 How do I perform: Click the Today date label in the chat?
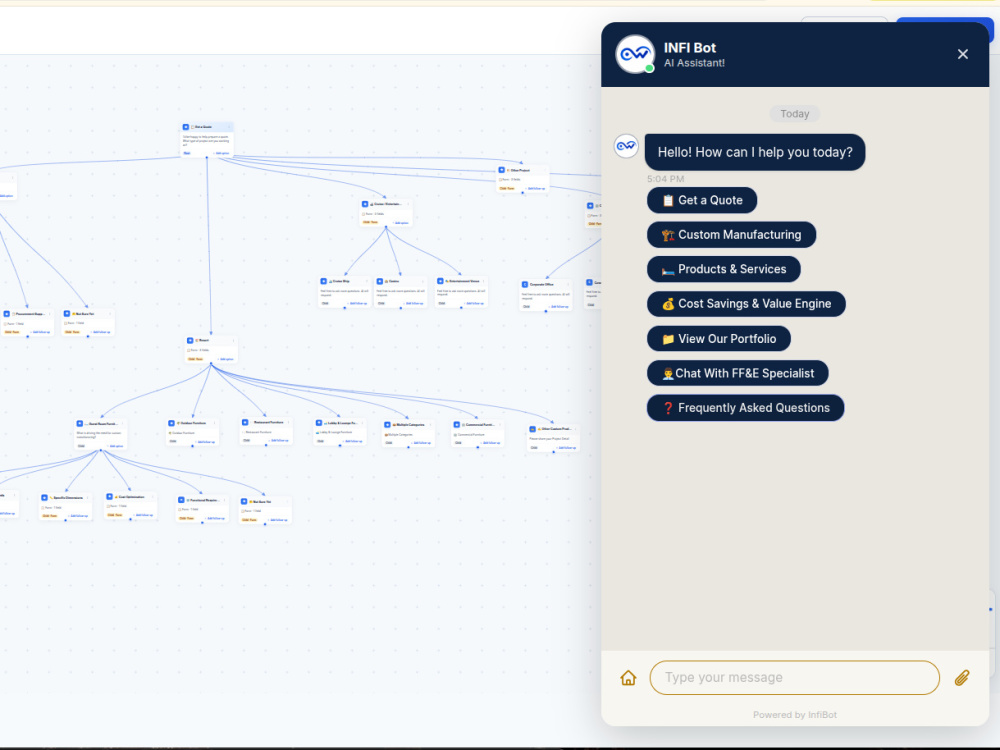(x=795, y=114)
